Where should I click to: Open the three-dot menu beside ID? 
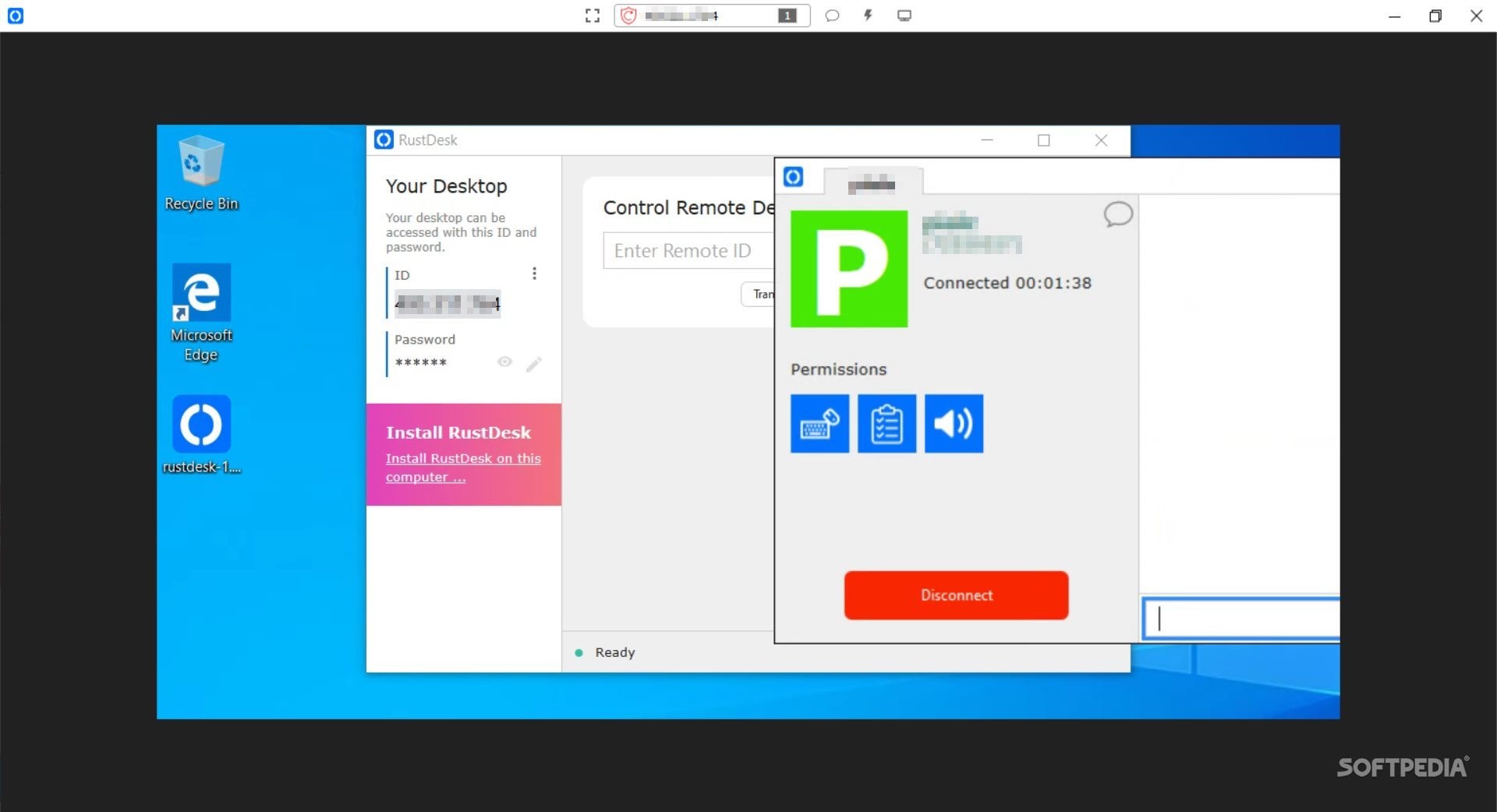[534, 274]
